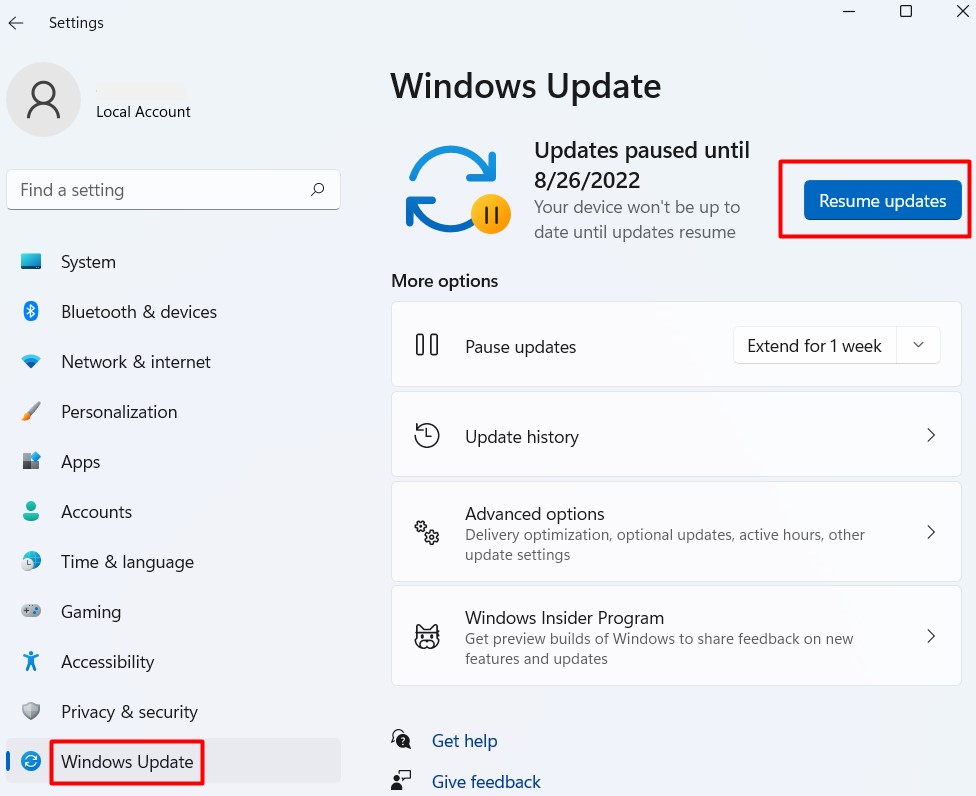Click the user profile avatar icon
Screen dimensions: 976x796
click(x=43, y=99)
